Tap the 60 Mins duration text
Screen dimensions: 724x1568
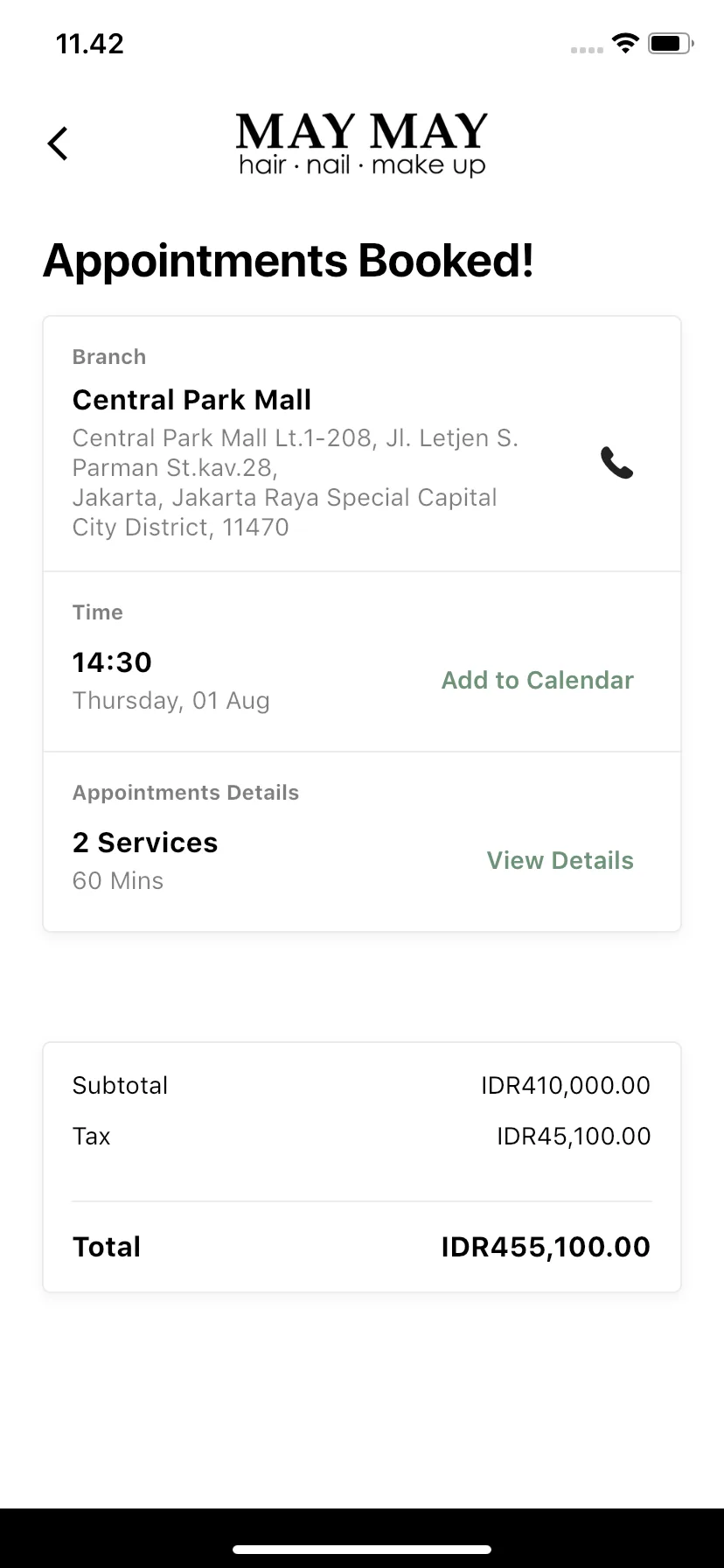tap(118, 881)
